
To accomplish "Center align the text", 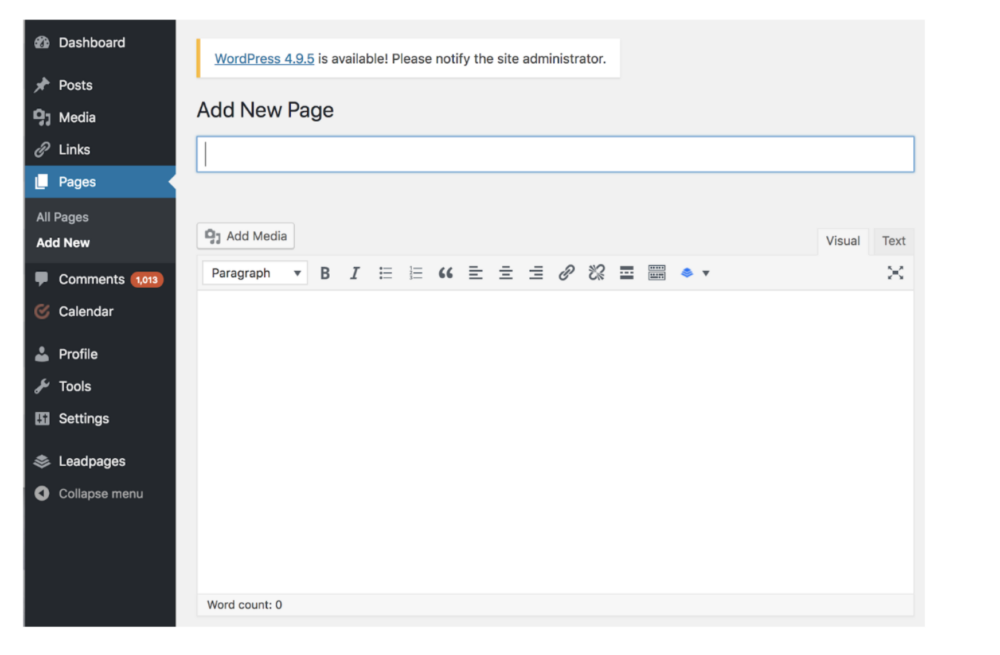I will (x=506, y=273).
